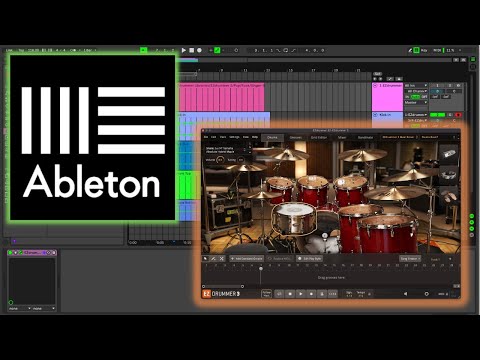Set EZdrummer track monitor to In

pos(407,97)
